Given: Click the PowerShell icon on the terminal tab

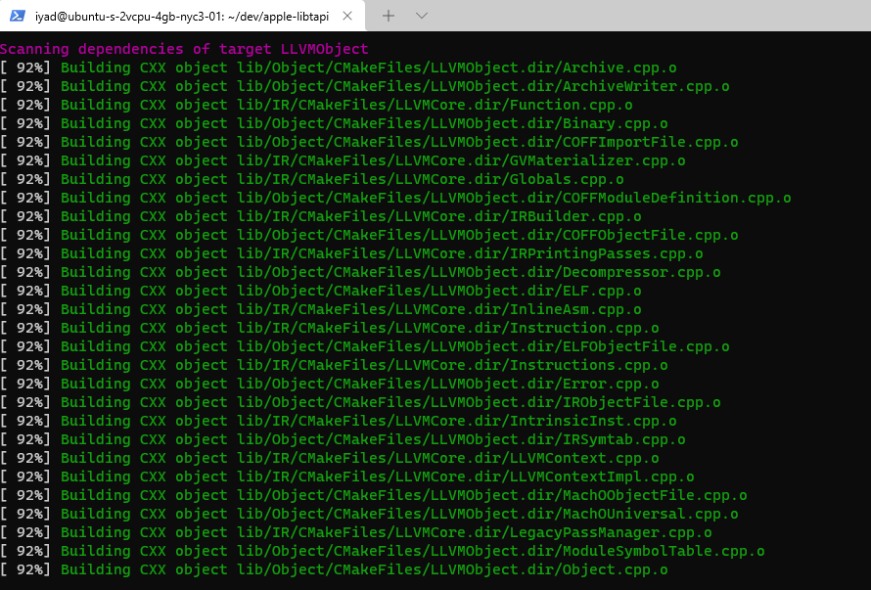Looking at the screenshot, I should point(17,16).
